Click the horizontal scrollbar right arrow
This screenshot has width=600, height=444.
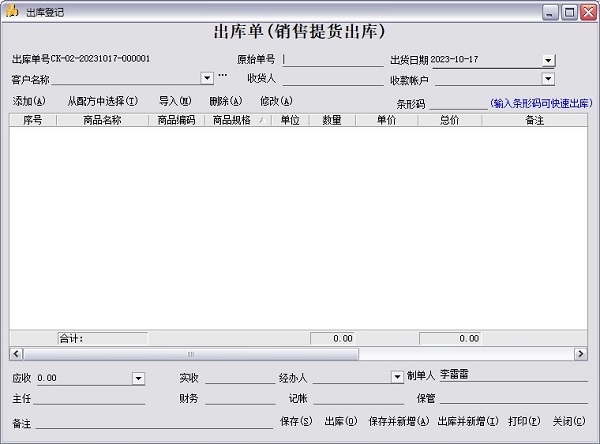580,354
